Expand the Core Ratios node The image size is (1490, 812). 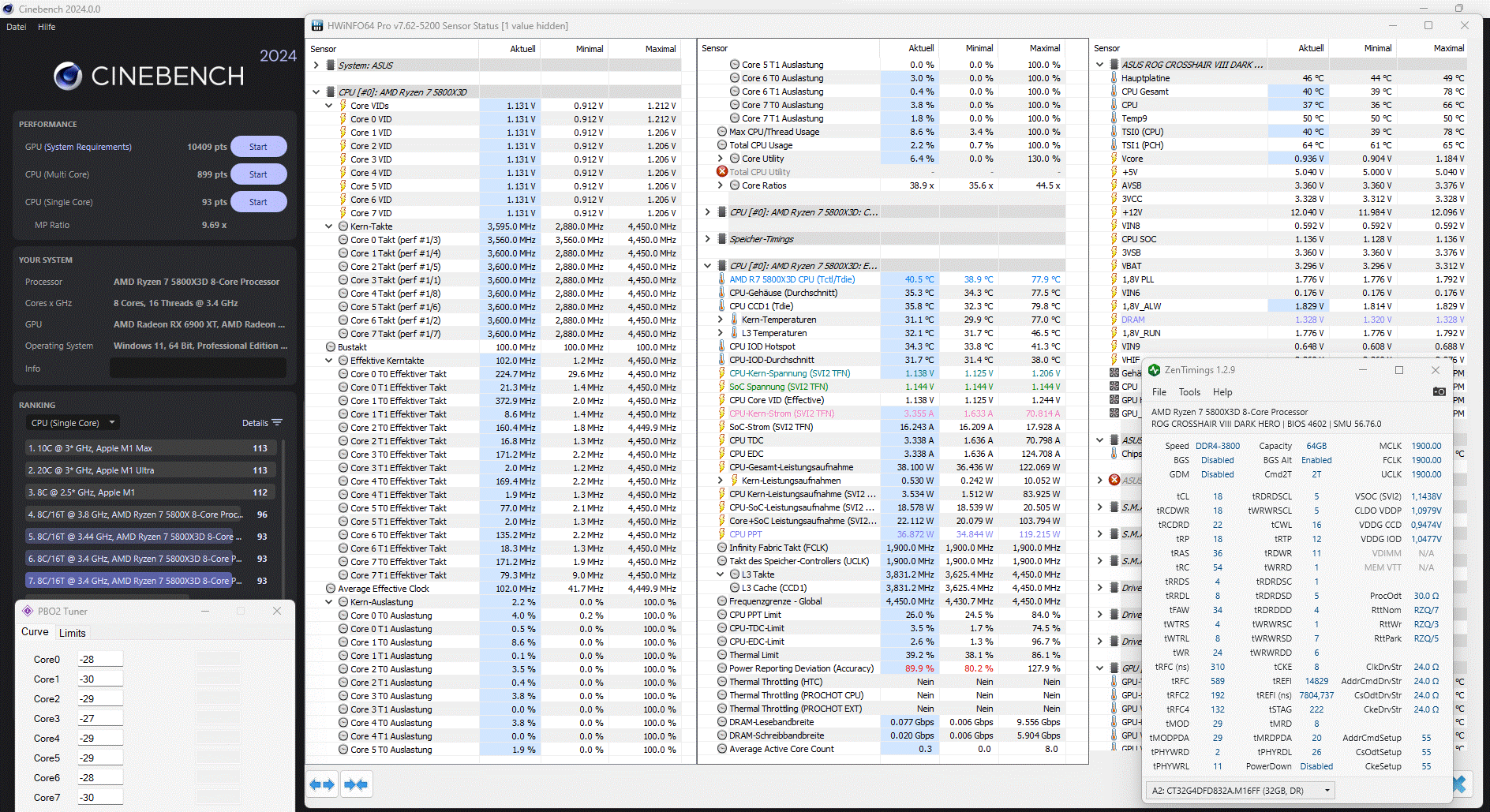pyautogui.click(x=720, y=185)
